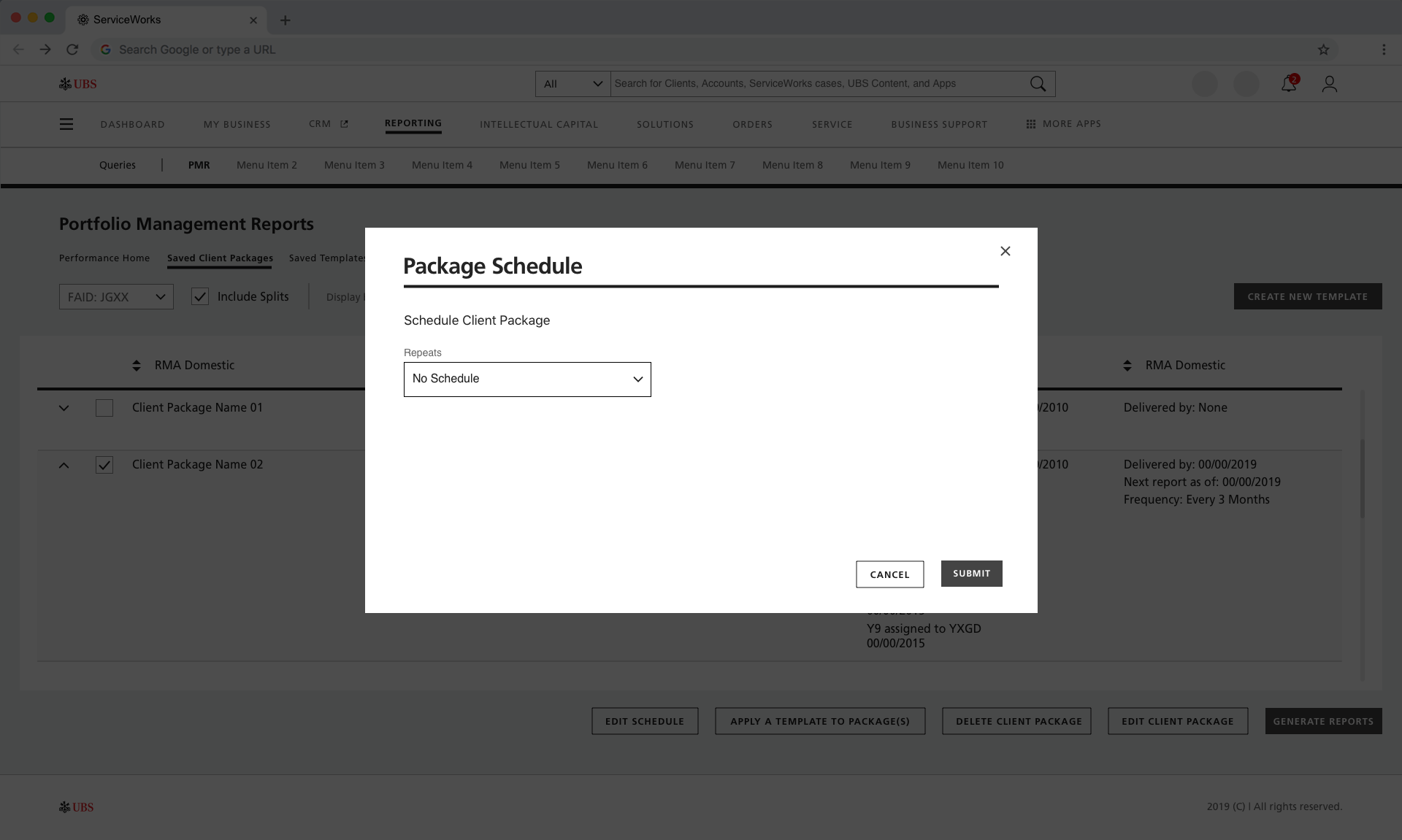Click the notifications bell icon

1288,84
